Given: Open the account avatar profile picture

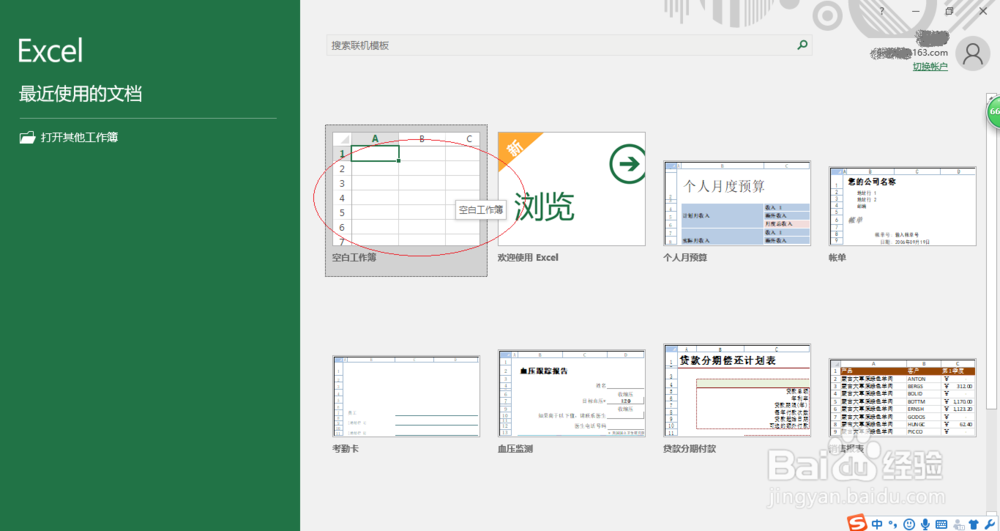Looking at the screenshot, I should 973,54.
